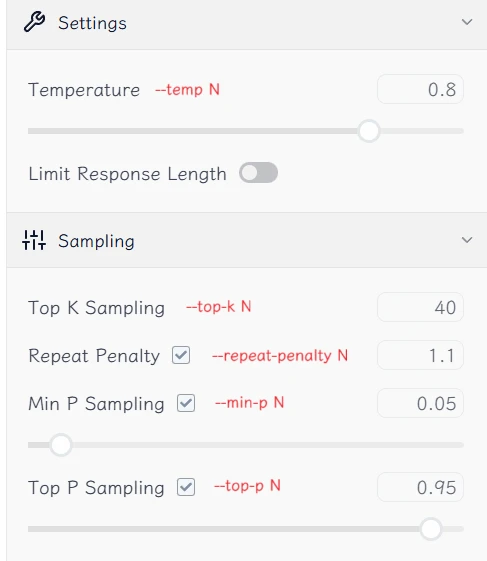Click the Top P Sampling value field
The height and width of the screenshot is (561, 487).
[420, 487]
